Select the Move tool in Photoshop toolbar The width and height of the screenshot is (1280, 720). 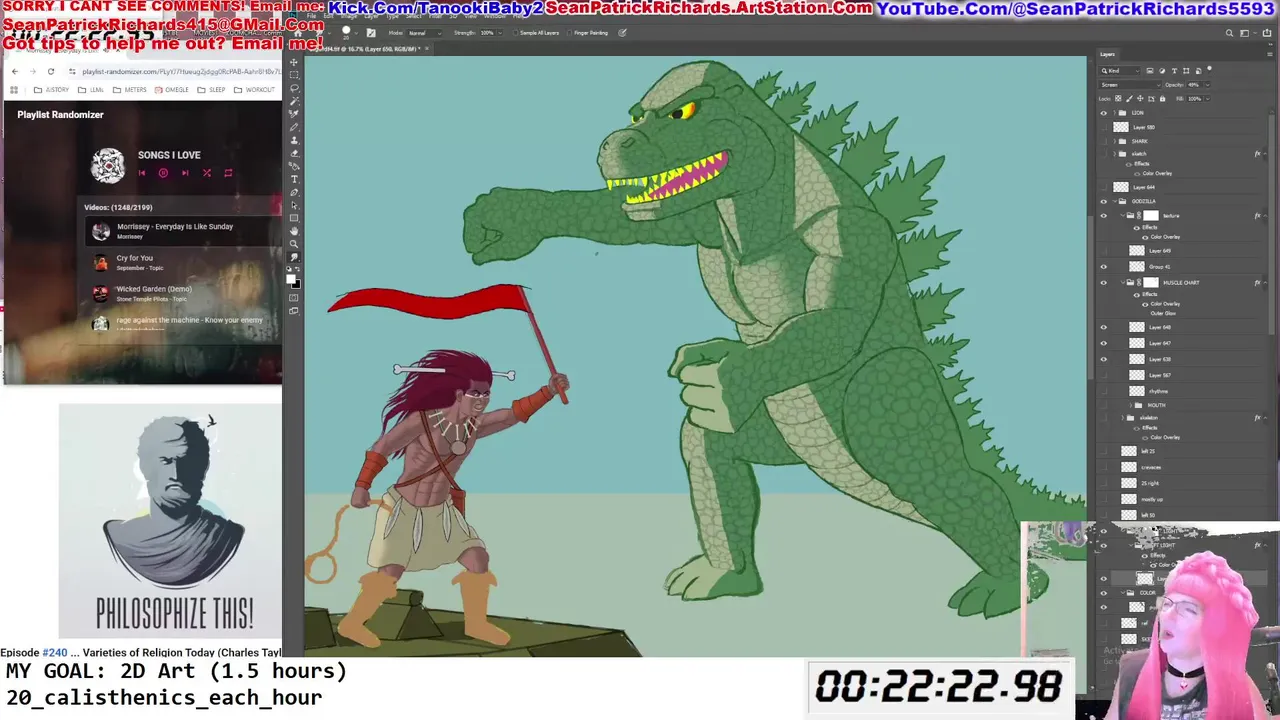[294, 62]
